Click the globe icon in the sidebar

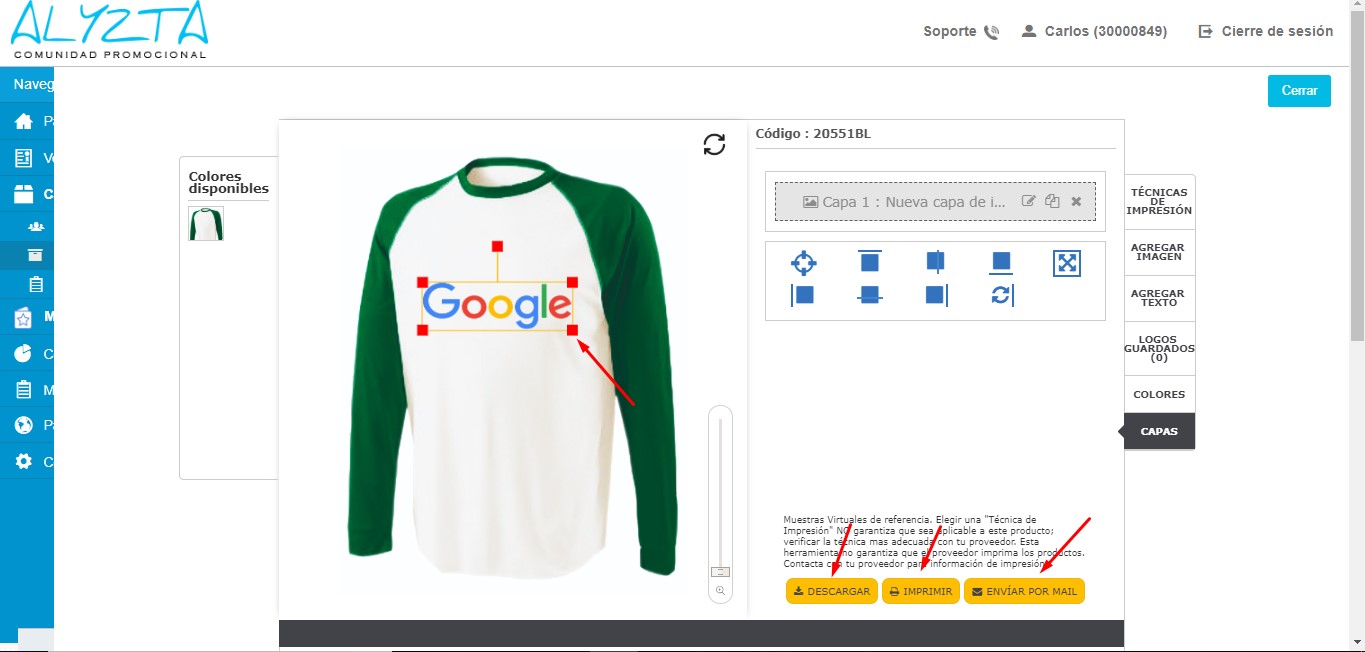pos(24,425)
